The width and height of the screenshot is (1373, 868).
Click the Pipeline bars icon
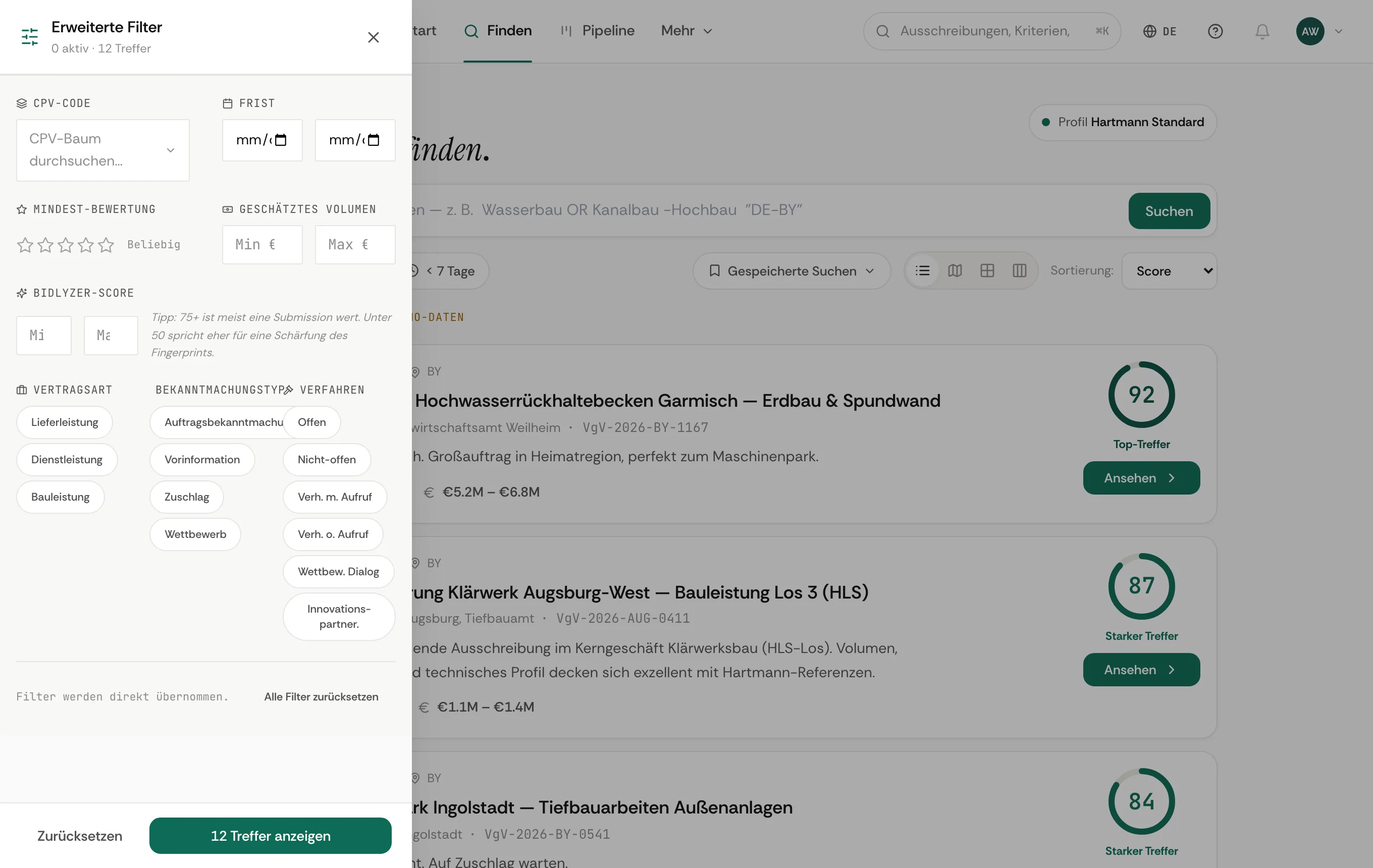566,31
